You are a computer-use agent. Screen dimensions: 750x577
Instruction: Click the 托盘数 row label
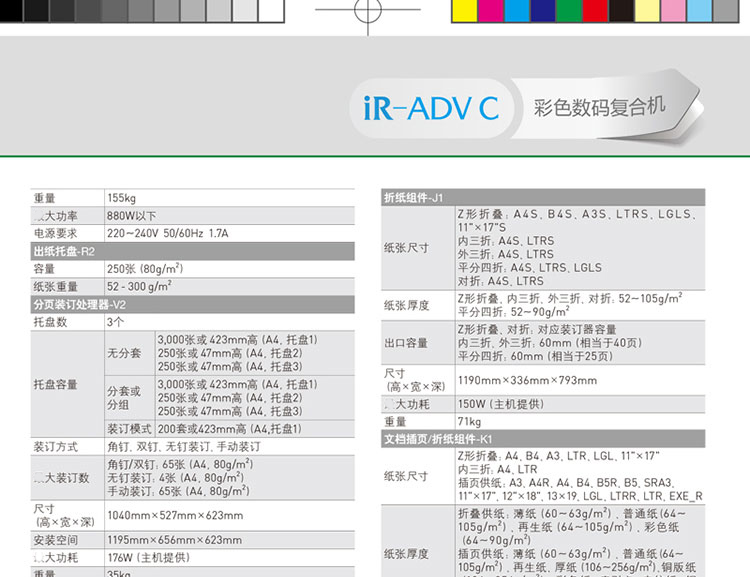point(50,322)
